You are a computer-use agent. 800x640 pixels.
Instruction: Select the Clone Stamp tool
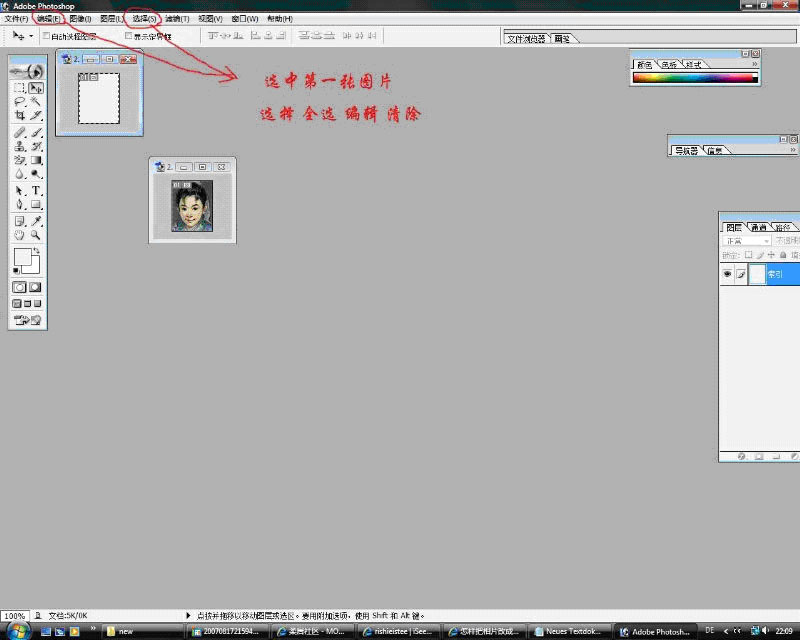point(19,146)
